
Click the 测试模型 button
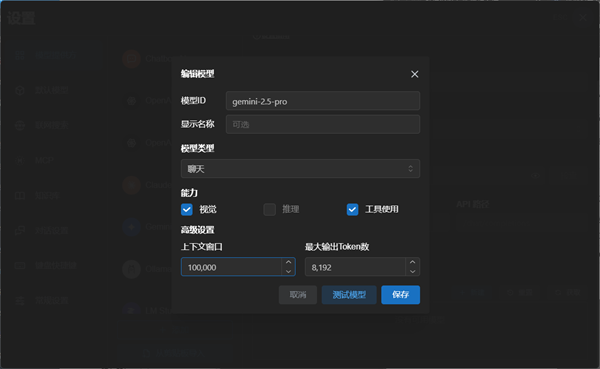click(x=349, y=295)
